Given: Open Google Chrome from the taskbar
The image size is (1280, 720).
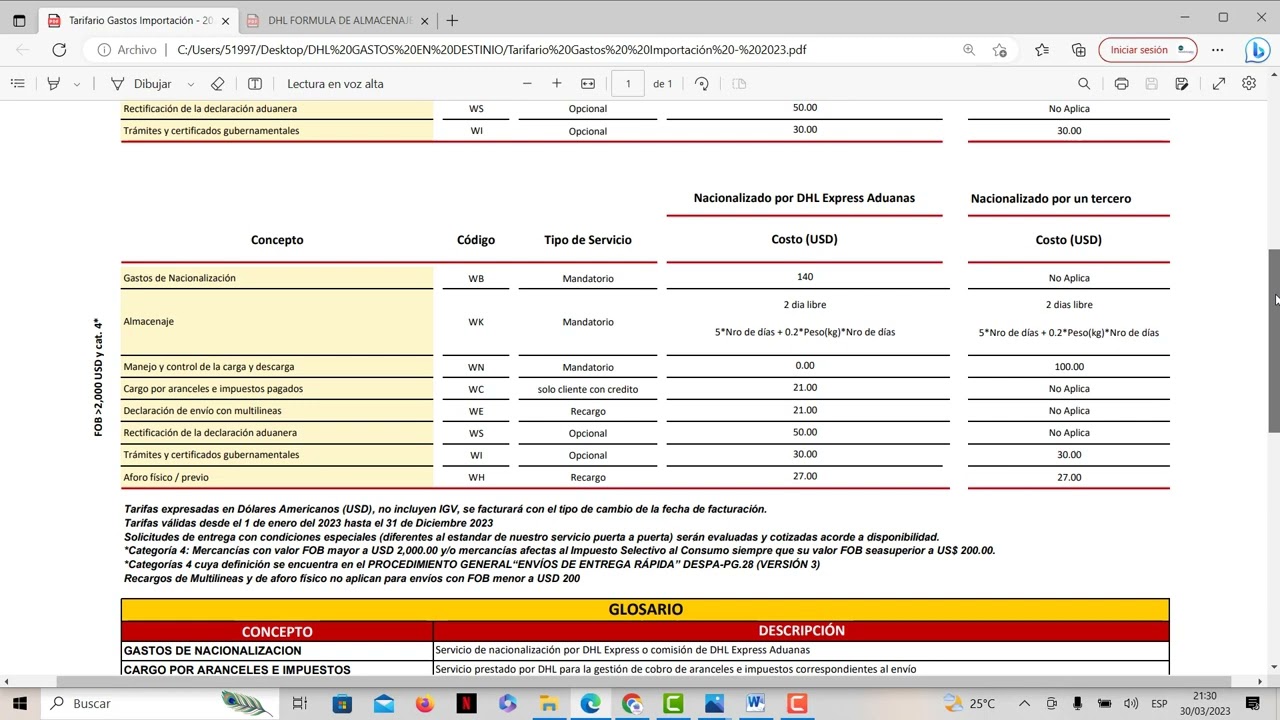Looking at the screenshot, I should coord(632,704).
